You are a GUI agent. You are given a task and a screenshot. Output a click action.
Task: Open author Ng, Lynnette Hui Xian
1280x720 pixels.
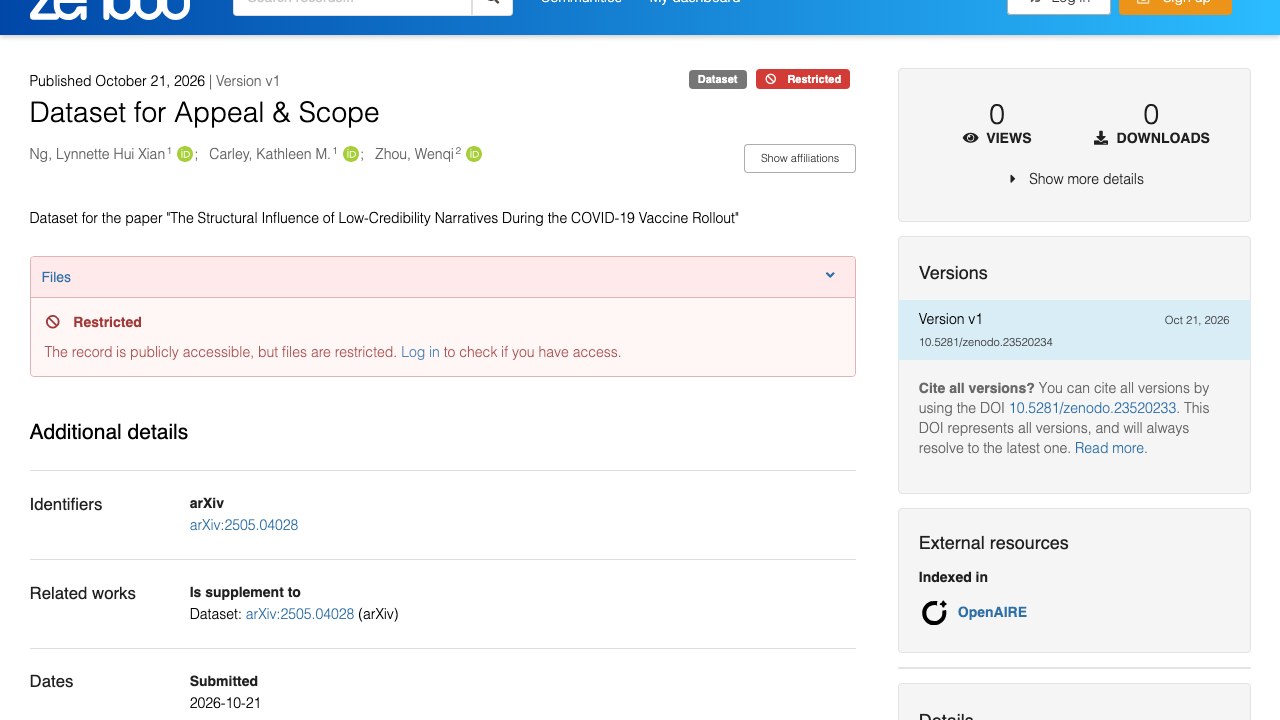(98, 154)
